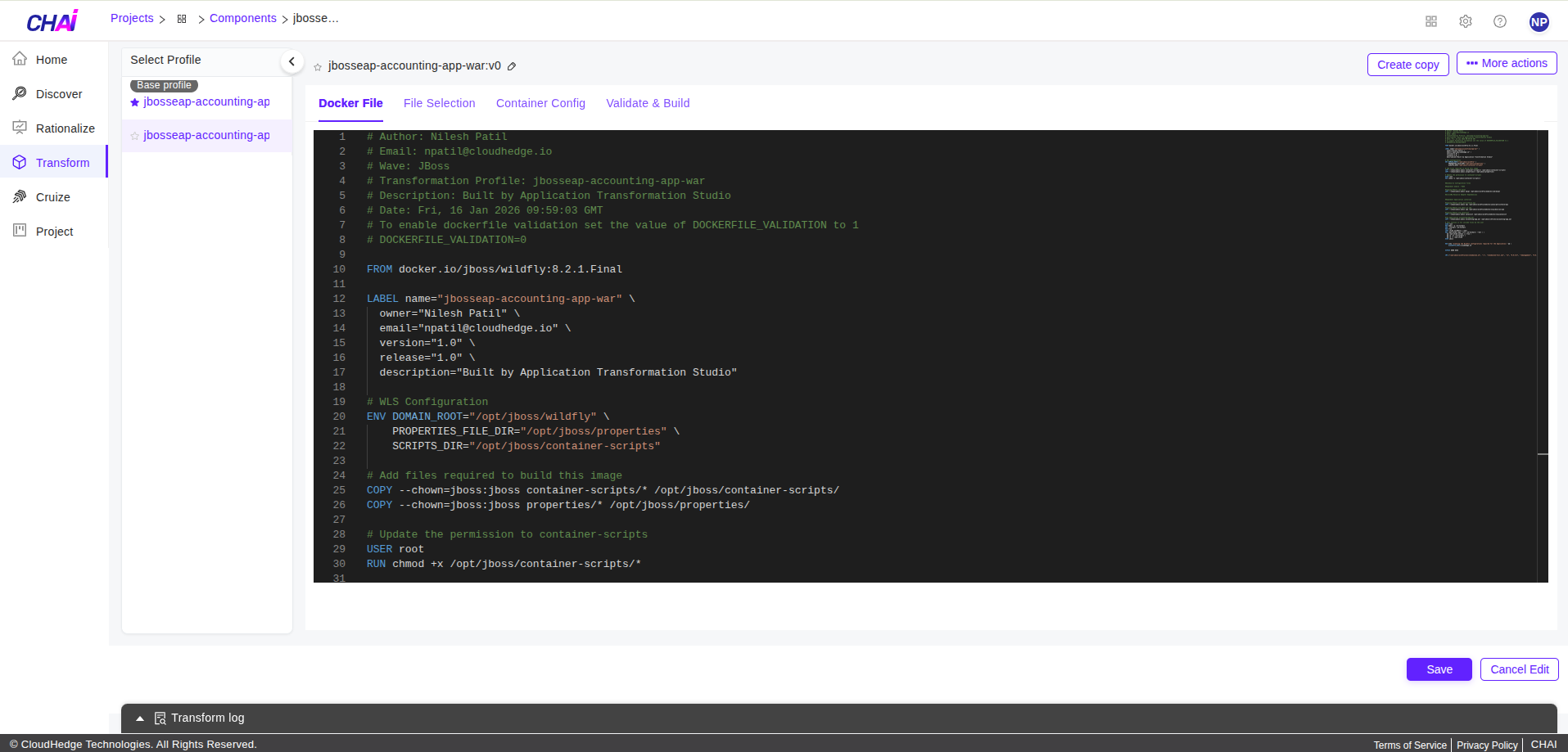The width and height of the screenshot is (1568, 752).
Task: Expand the Transform log panel
Action: (140, 718)
